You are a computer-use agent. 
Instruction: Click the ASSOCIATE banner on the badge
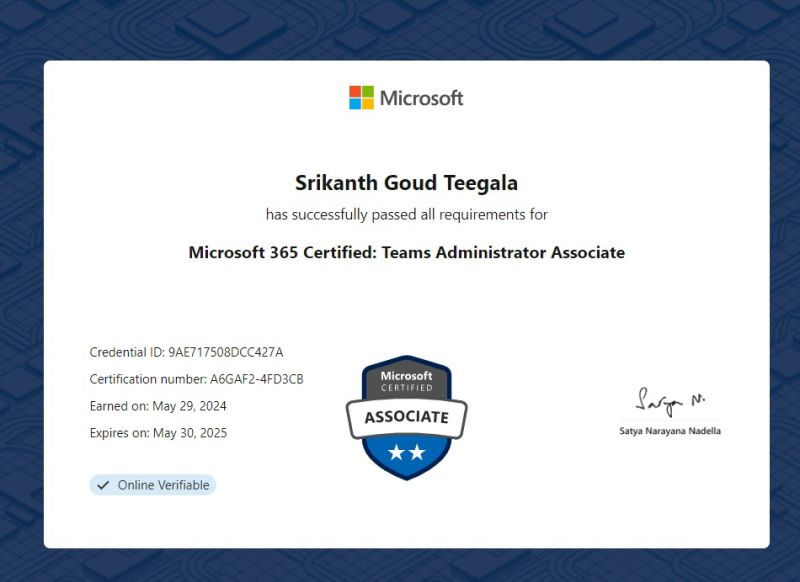[407, 417]
